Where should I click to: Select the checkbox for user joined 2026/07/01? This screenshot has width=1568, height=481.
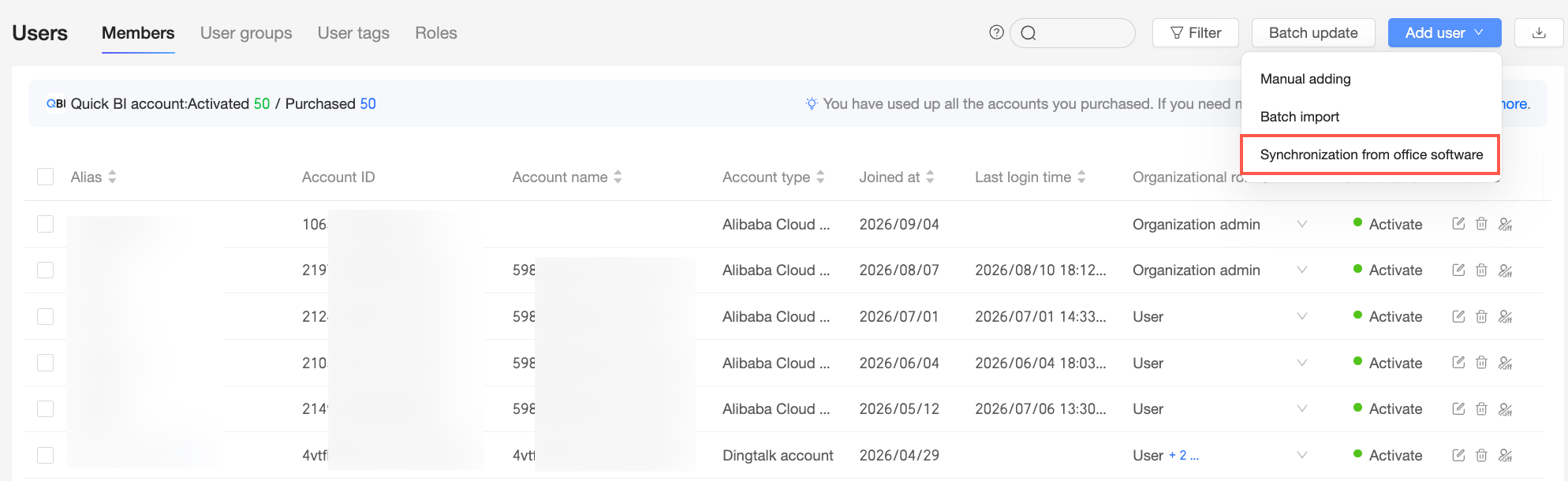pyautogui.click(x=46, y=316)
